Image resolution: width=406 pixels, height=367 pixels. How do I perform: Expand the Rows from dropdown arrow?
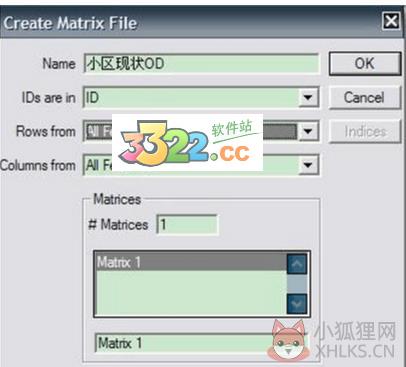[308, 131]
